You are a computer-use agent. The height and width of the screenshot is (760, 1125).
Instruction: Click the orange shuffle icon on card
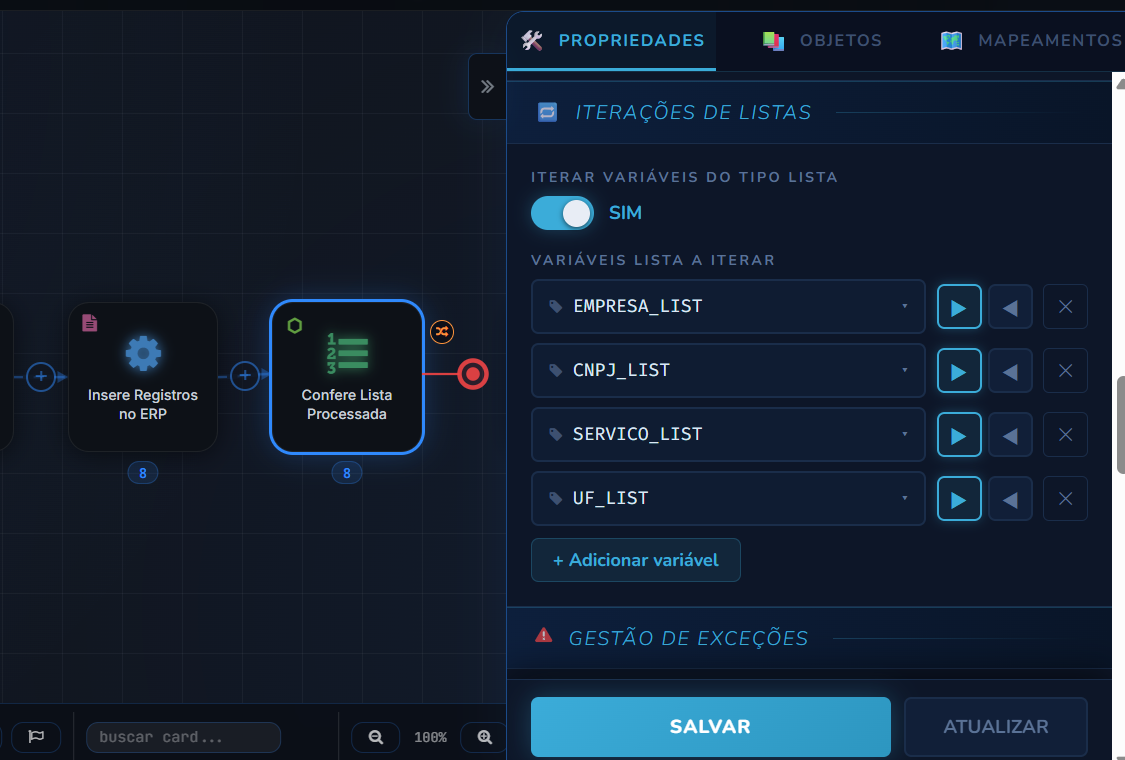click(442, 332)
